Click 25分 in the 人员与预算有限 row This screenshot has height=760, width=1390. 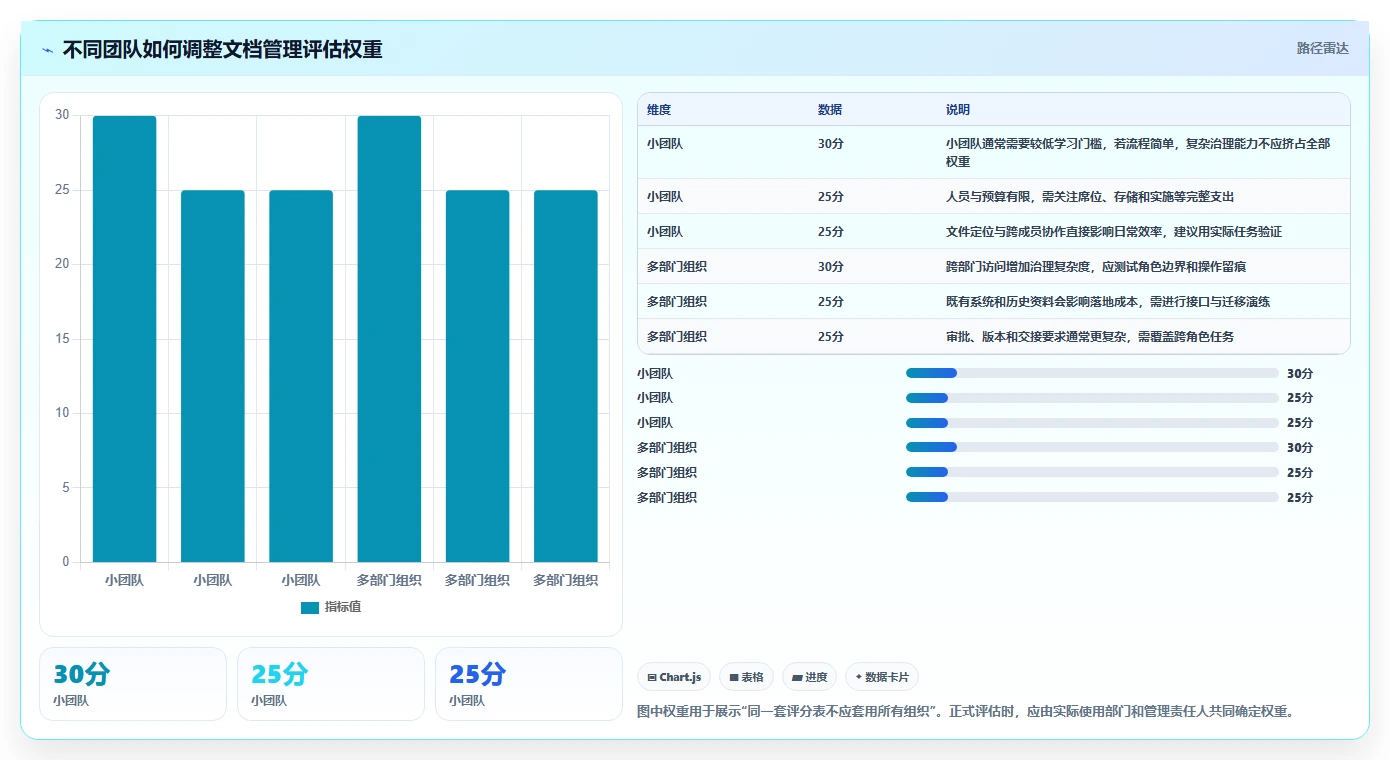(x=831, y=197)
